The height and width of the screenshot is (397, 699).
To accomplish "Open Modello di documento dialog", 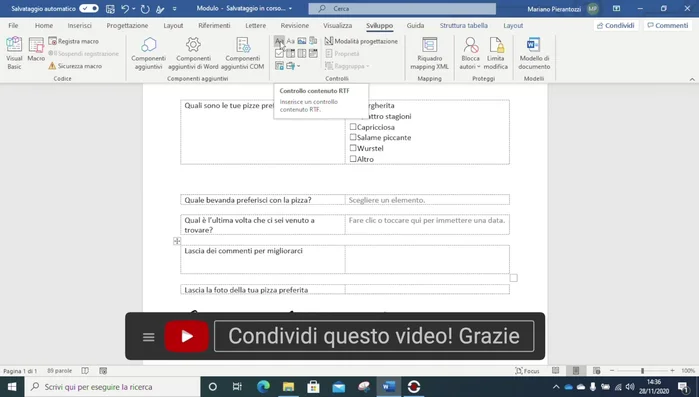I will 534,53.
